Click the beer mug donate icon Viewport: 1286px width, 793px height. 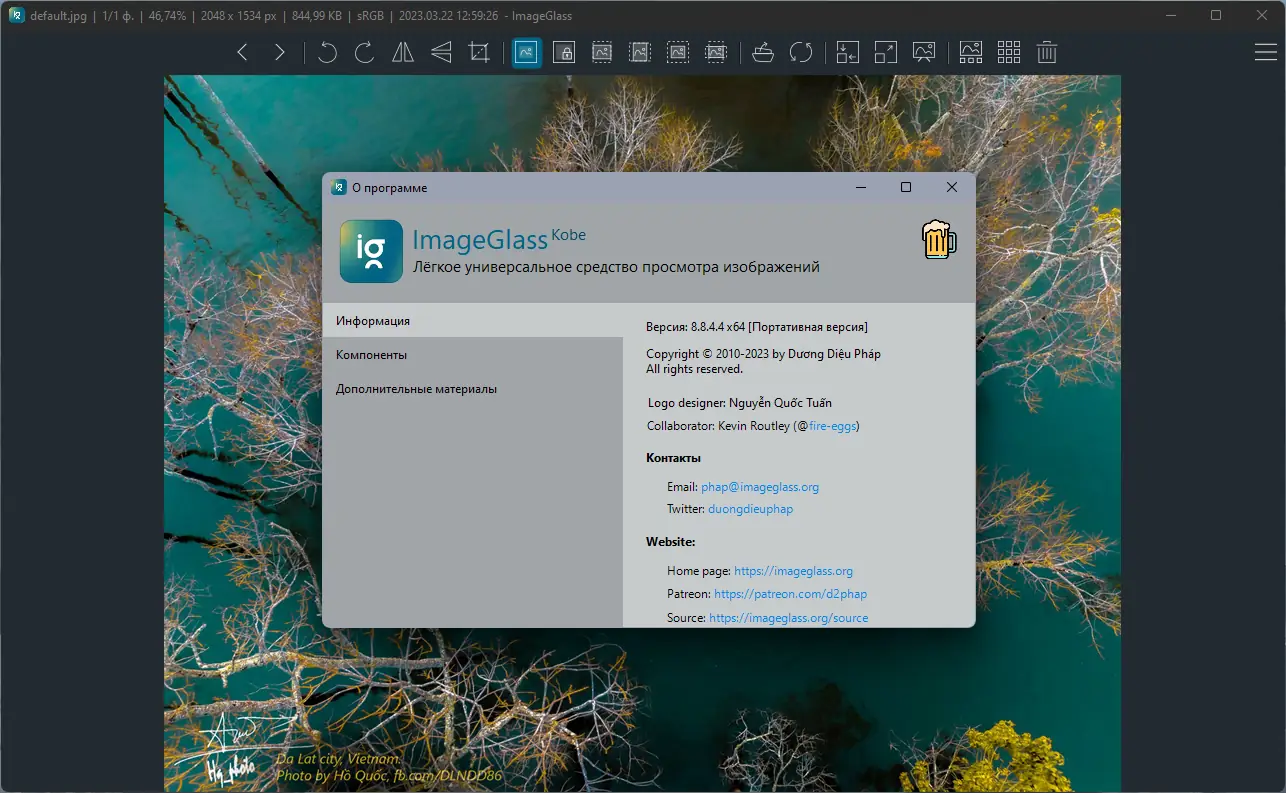coord(938,239)
